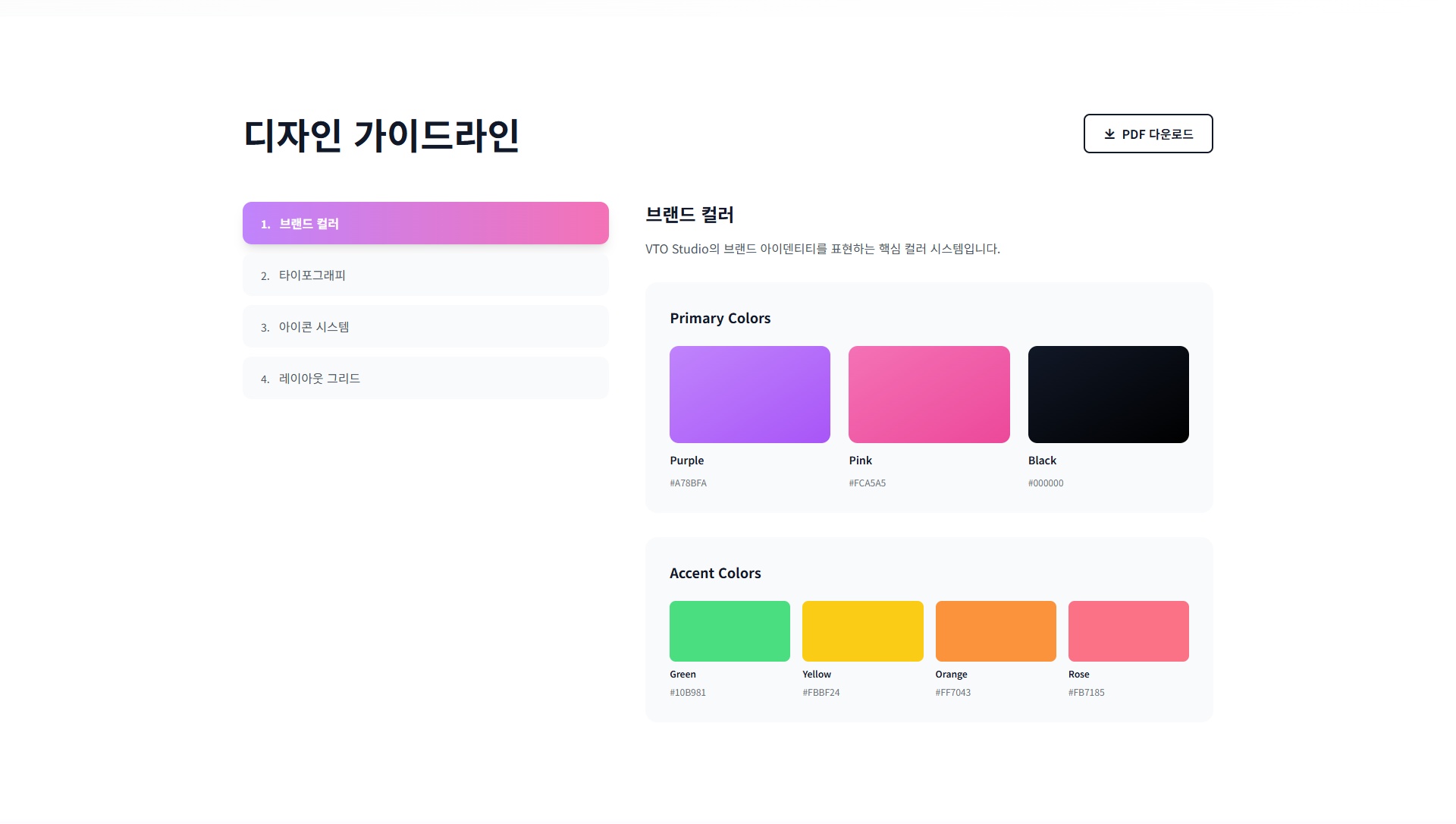Select the Pink gradient swatch

point(929,395)
